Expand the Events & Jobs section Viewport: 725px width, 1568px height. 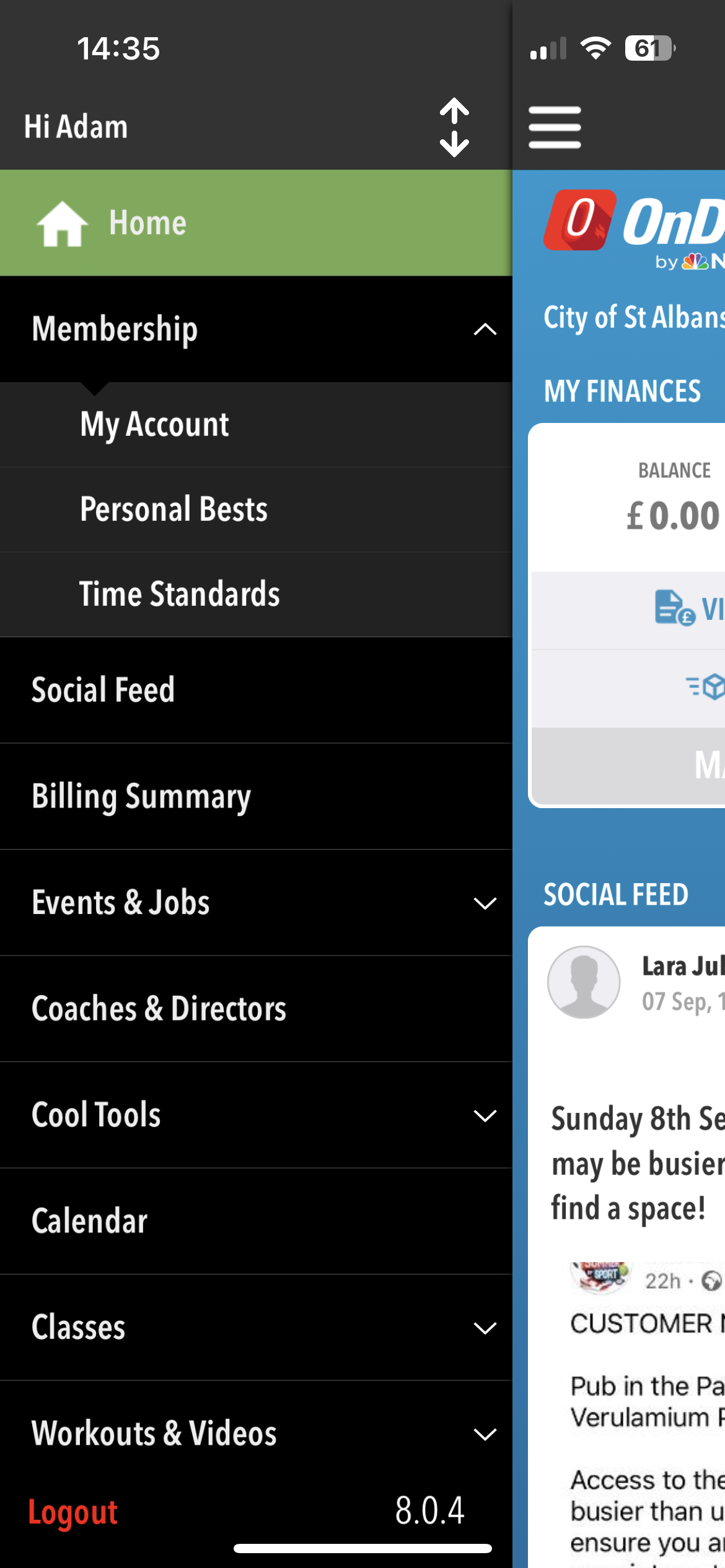pos(485,903)
